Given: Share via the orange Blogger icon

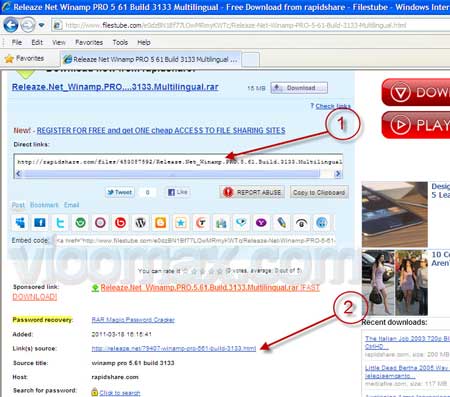Looking at the screenshot, I should pos(161,223).
